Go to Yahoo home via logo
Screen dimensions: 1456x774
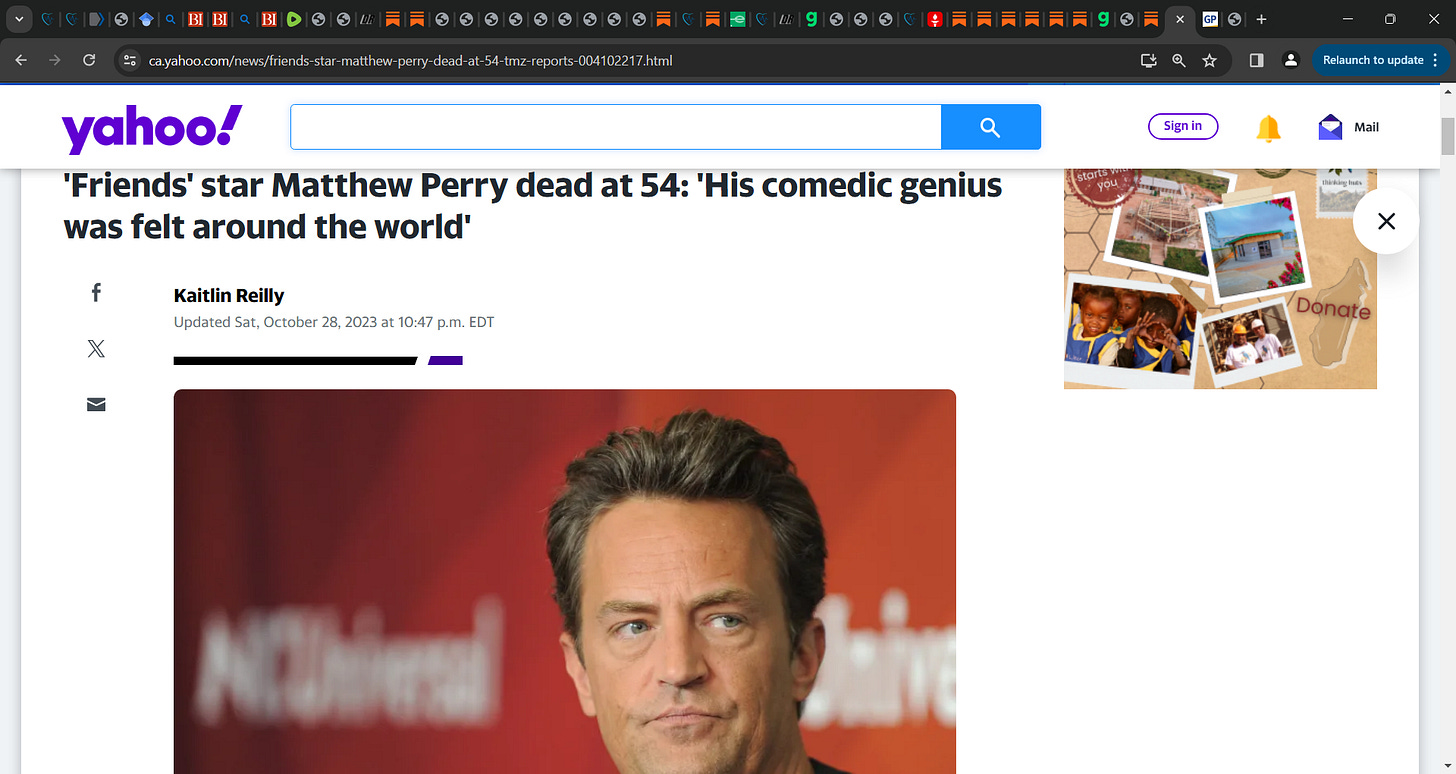tap(152, 128)
